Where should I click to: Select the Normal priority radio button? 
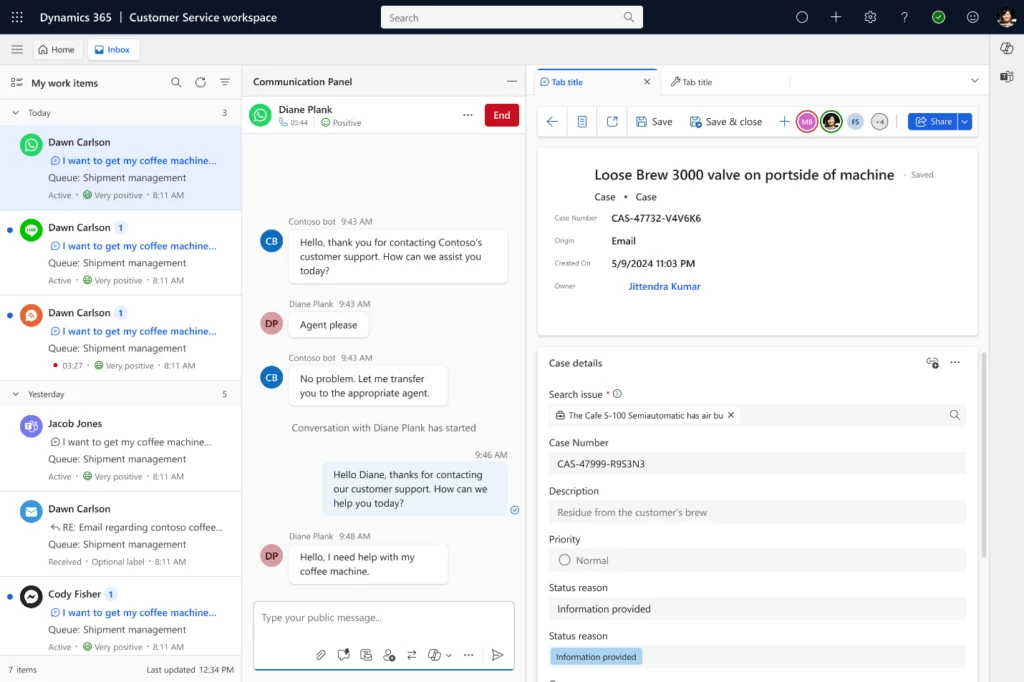566,560
